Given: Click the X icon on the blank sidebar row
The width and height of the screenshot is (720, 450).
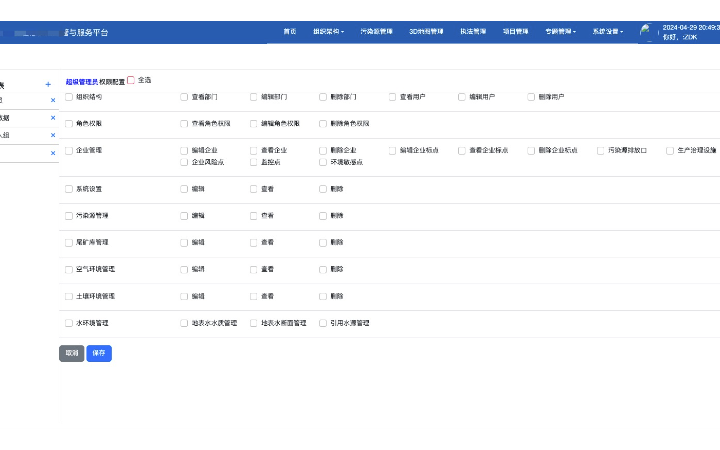Looking at the screenshot, I should [53, 153].
